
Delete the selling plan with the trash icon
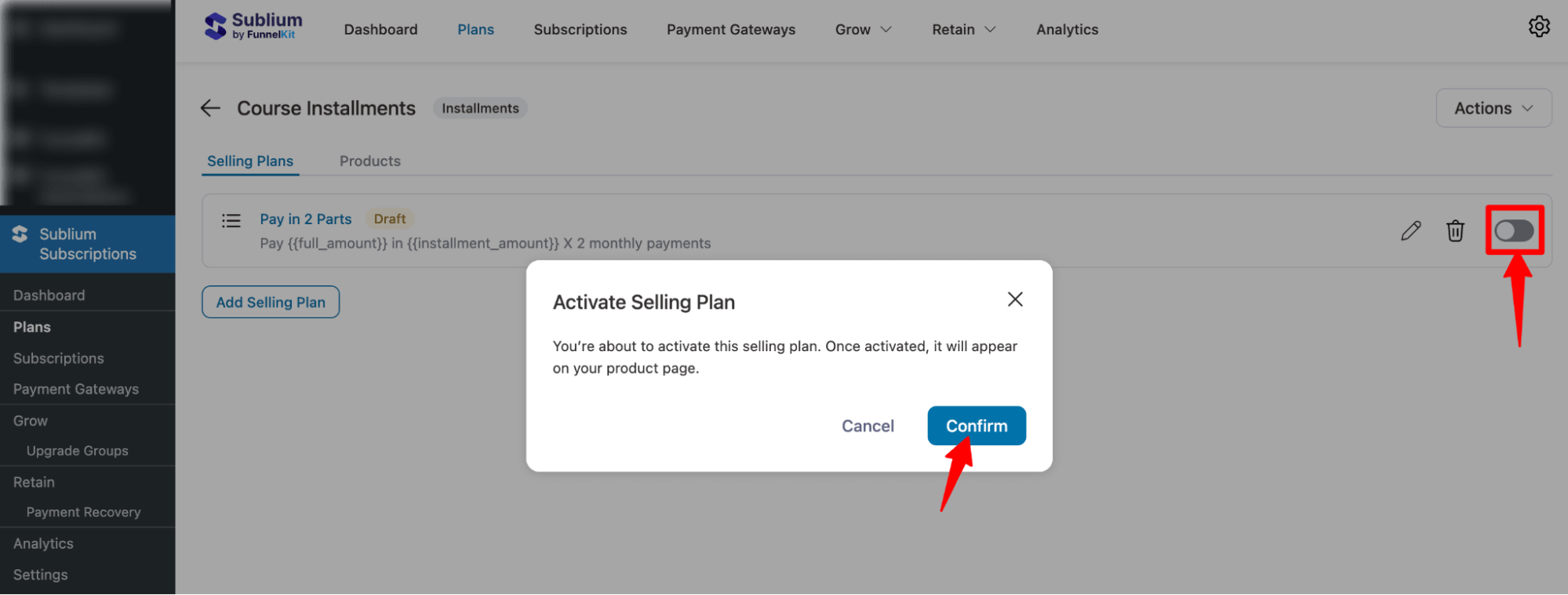tap(1455, 230)
